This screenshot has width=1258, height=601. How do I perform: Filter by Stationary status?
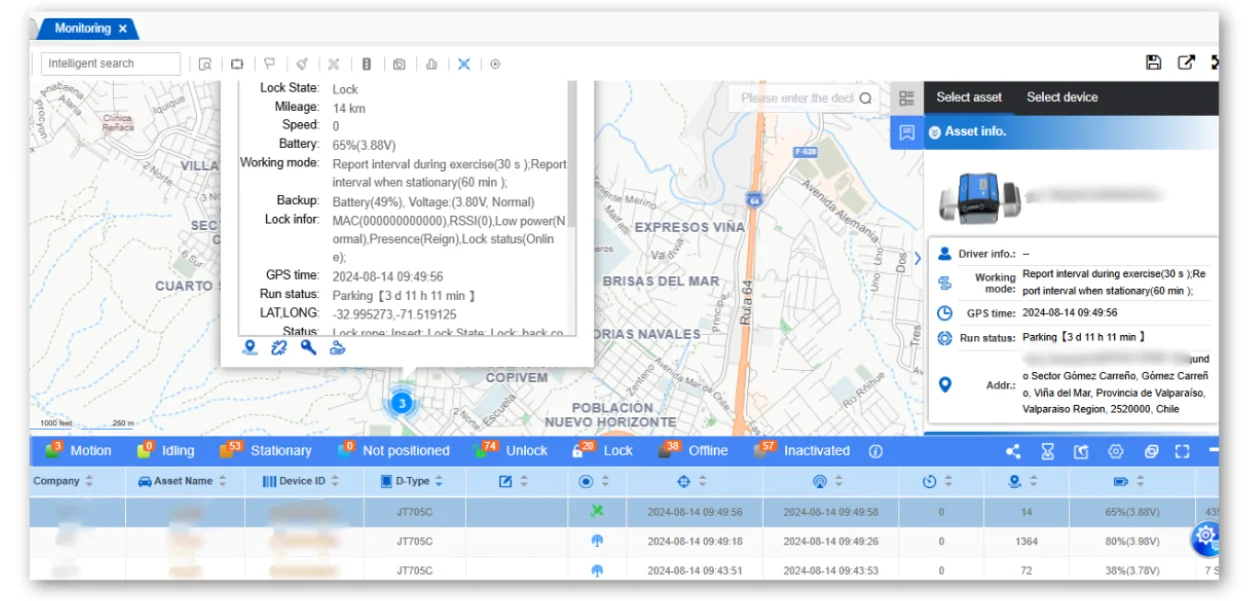pos(267,450)
